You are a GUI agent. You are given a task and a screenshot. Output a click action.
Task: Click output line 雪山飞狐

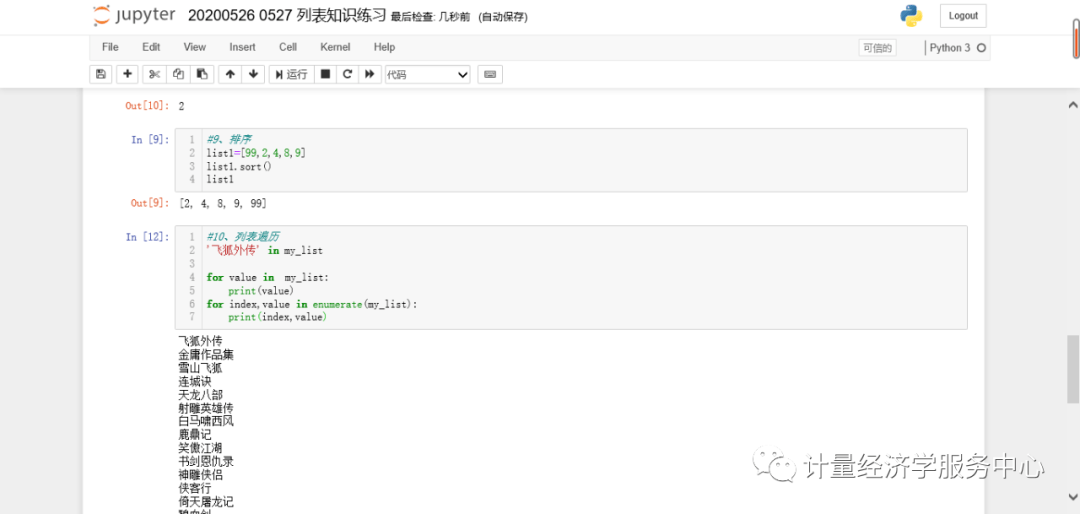click(200, 368)
